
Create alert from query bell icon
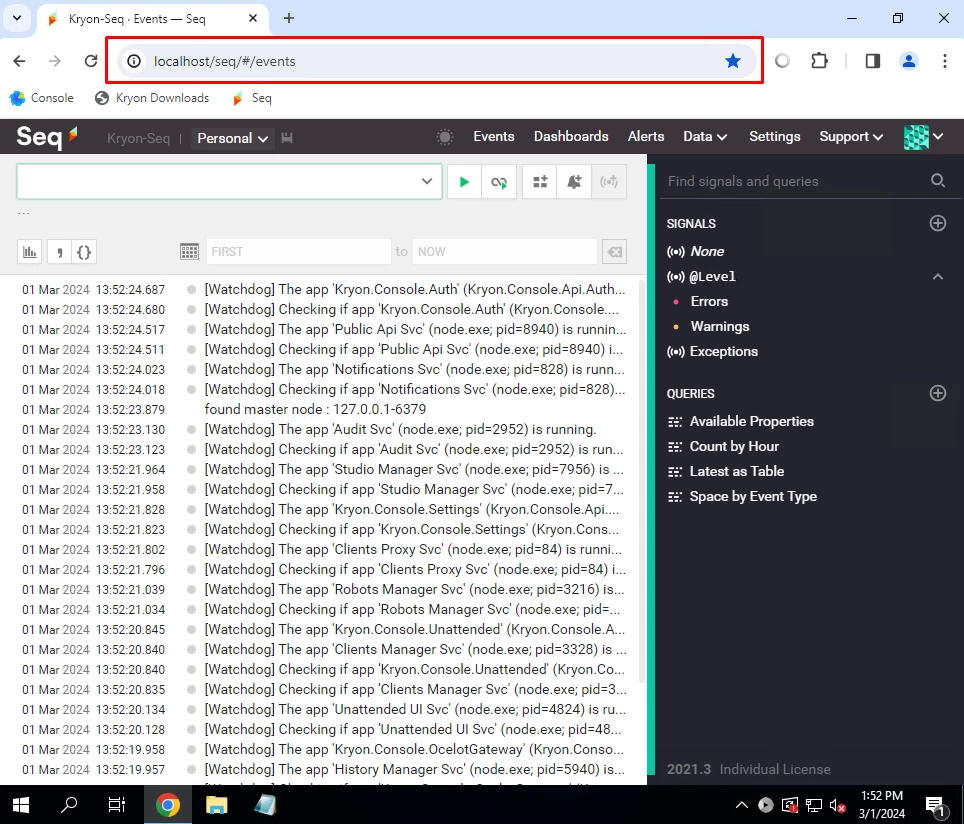click(574, 181)
